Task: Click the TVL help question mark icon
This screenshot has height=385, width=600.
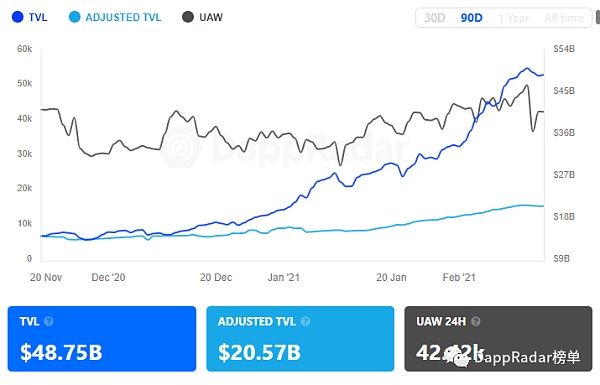Action: tap(49, 321)
